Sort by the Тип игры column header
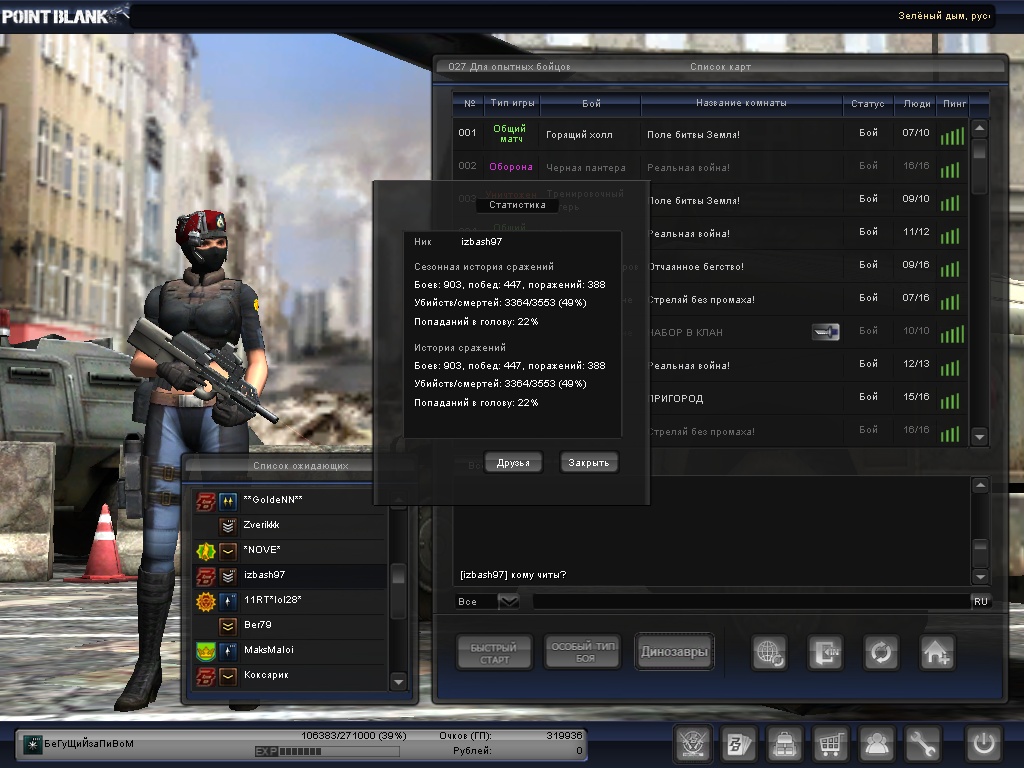Screen dimensions: 1024x768 pyautogui.click(x=512, y=103)
